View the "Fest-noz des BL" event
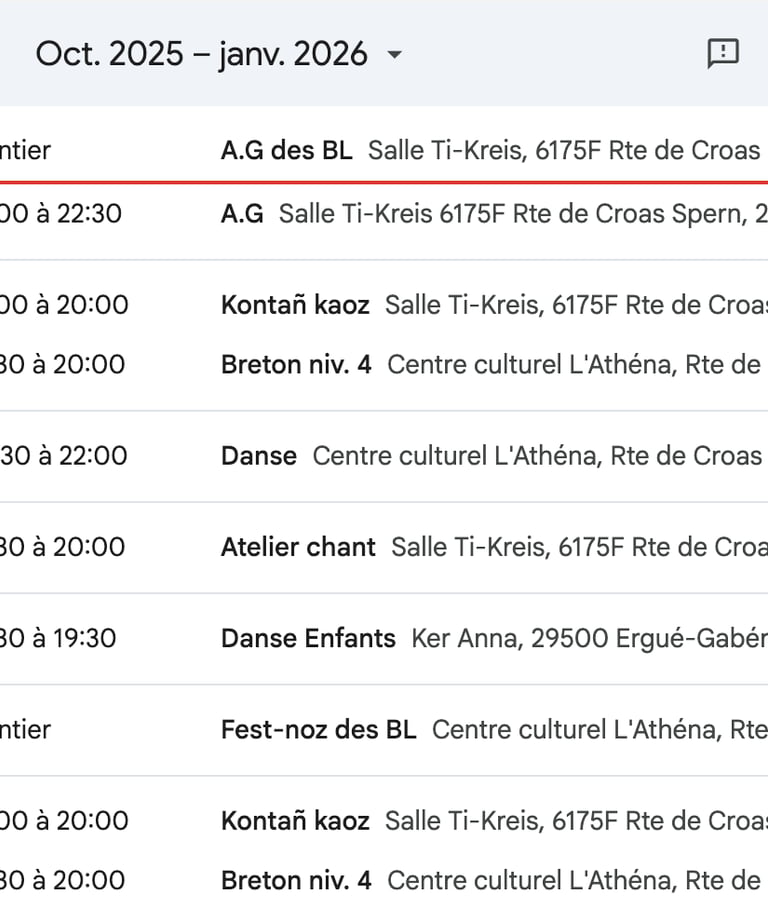 [x=318, y=729]
